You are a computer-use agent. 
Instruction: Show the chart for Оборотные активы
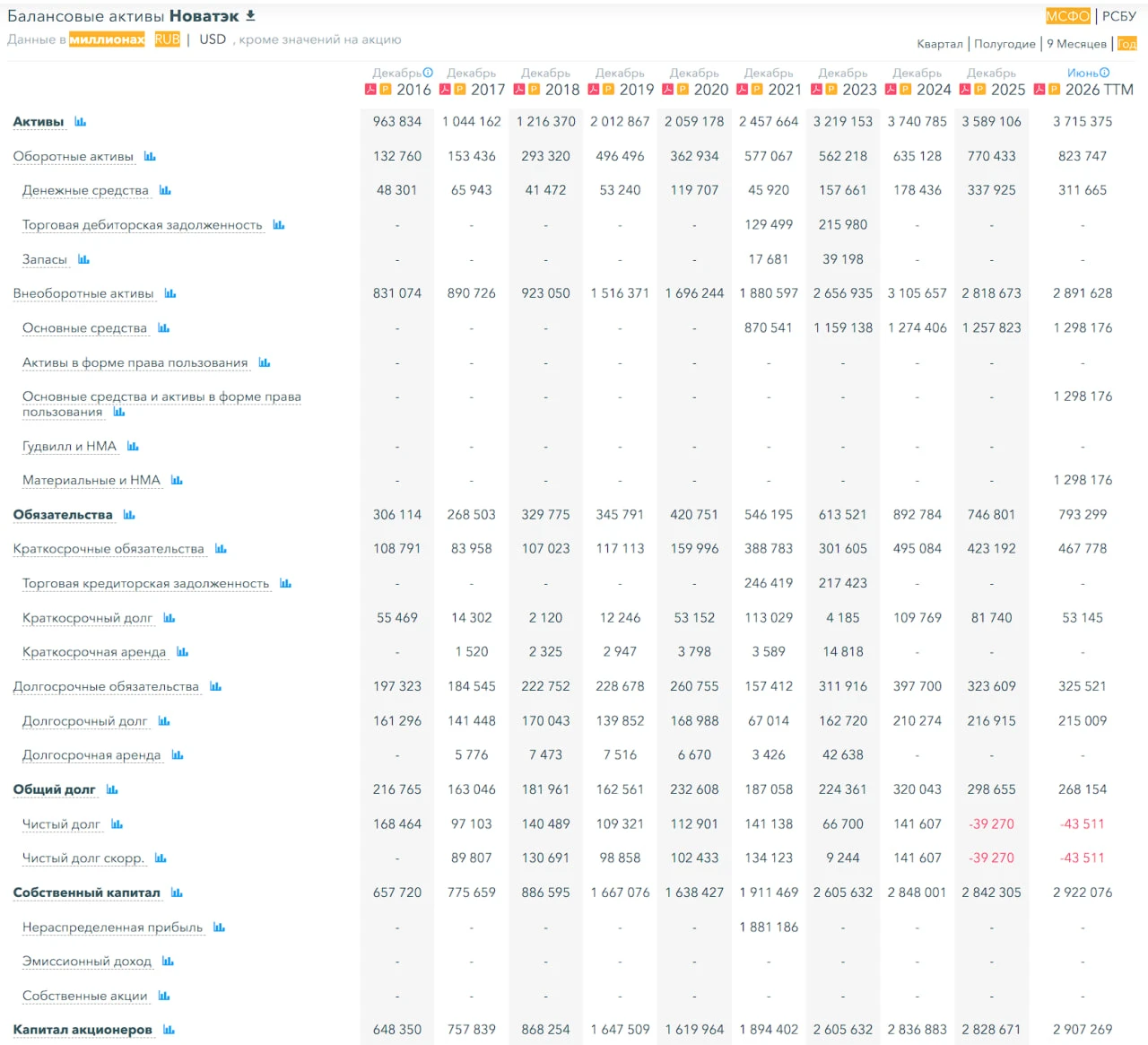coord(150,156)
